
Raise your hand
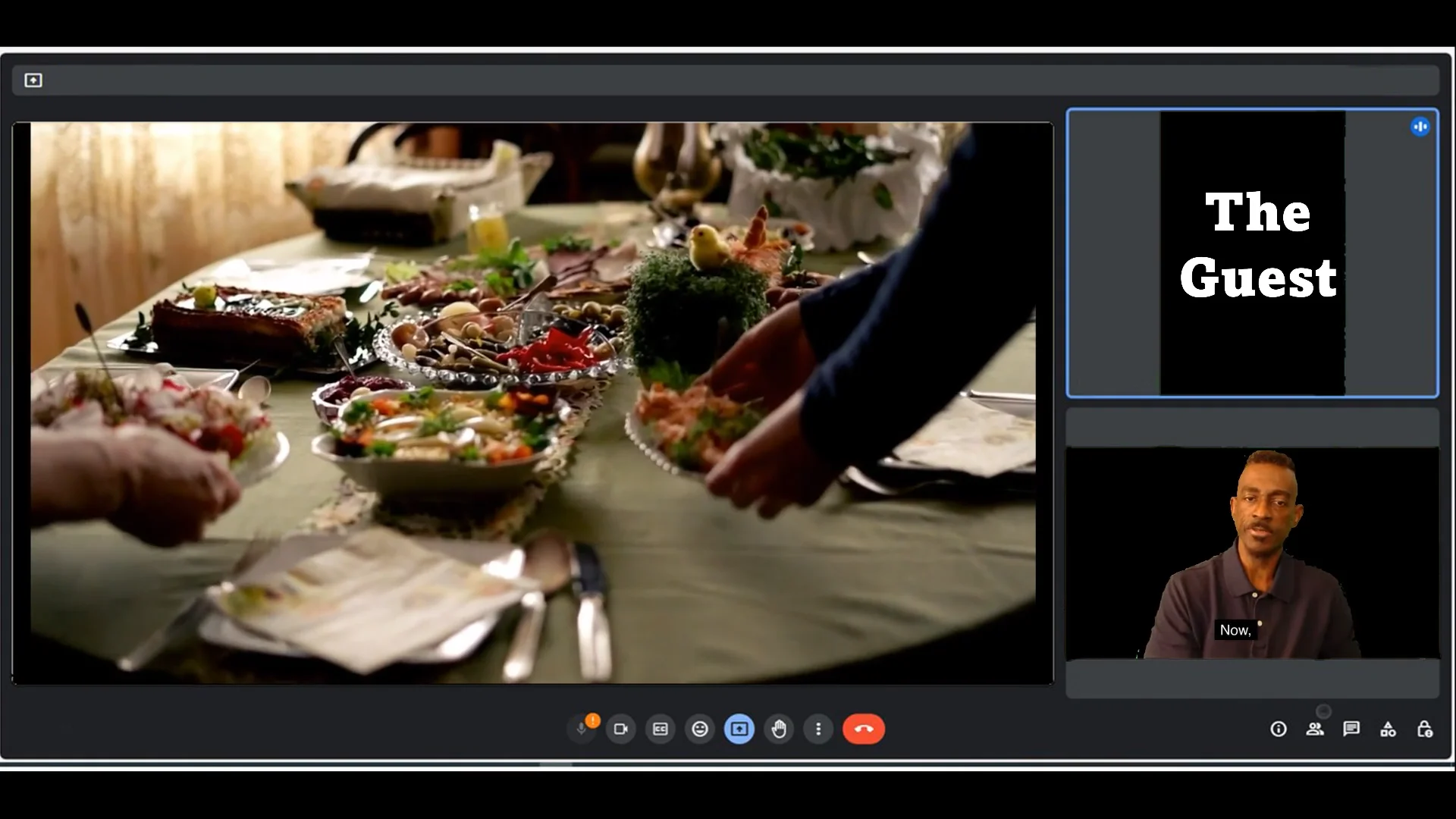coord(779,729)
